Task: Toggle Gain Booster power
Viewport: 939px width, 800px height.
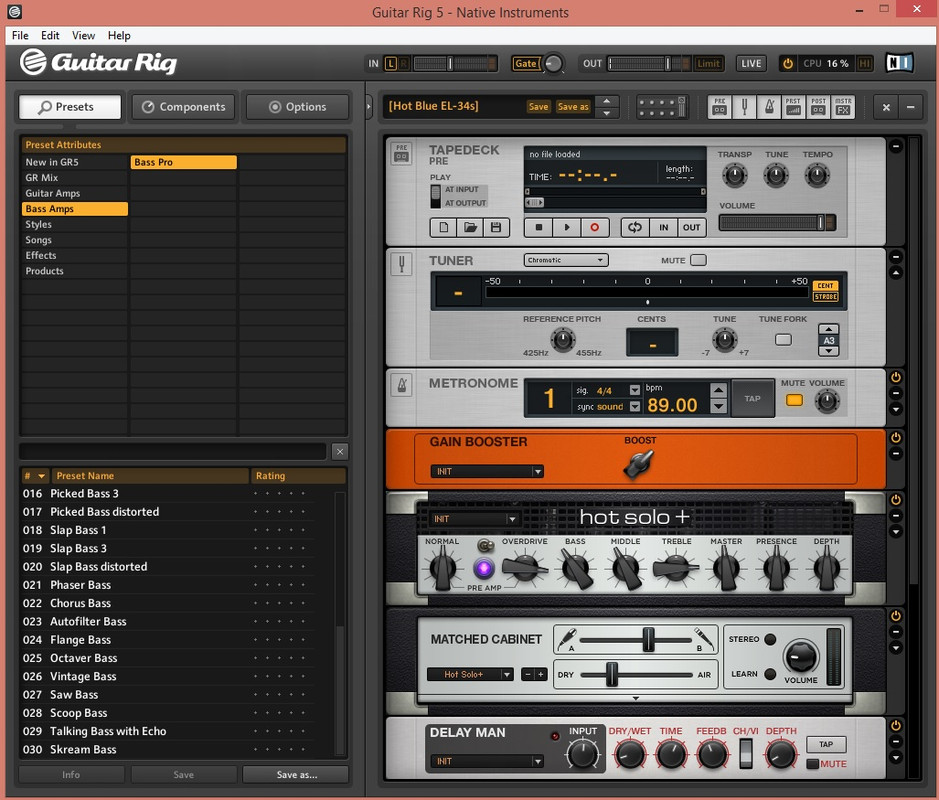Action: pos(896,438)
